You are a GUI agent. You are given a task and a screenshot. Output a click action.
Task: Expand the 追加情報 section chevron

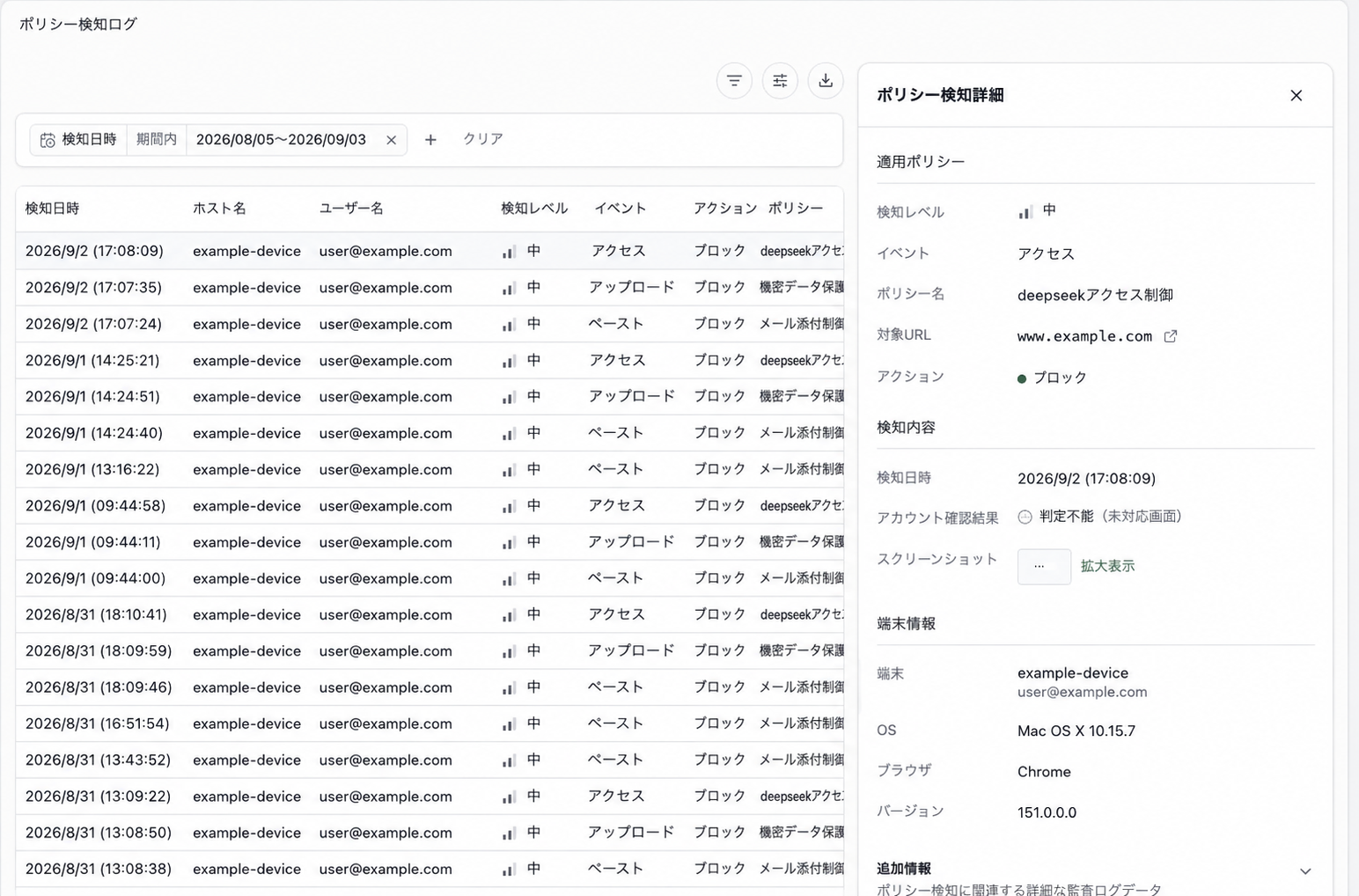coord(1305,871)
